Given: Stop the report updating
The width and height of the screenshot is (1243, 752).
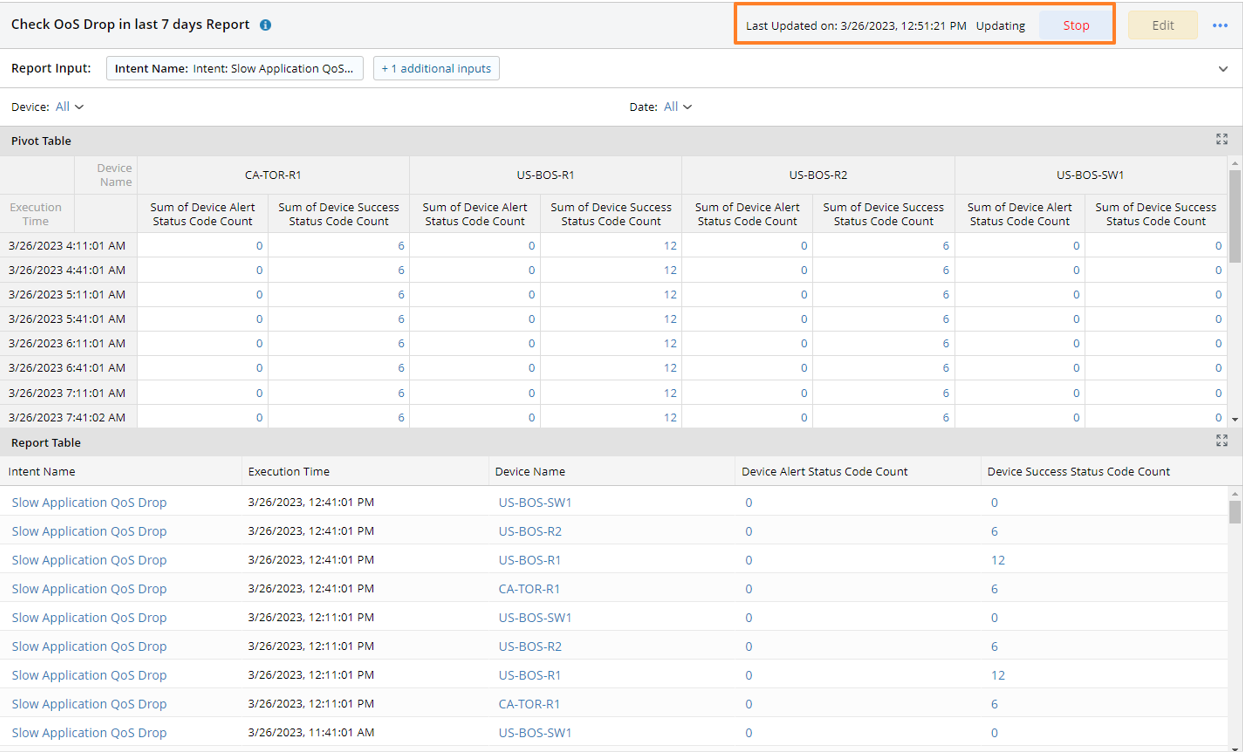Looking at the screenshot, I should click(1075, 25).
